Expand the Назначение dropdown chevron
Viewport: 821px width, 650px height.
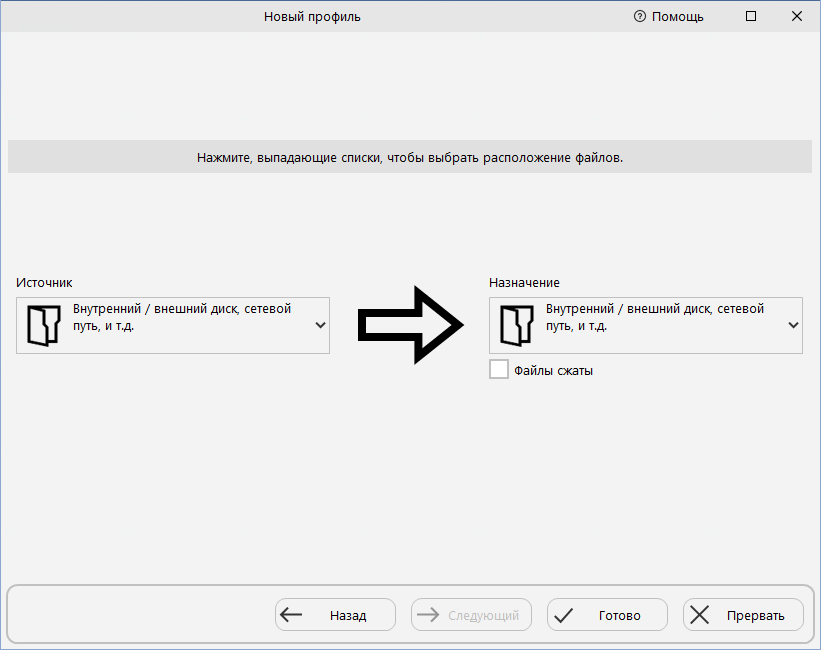[x=793, y=325]
